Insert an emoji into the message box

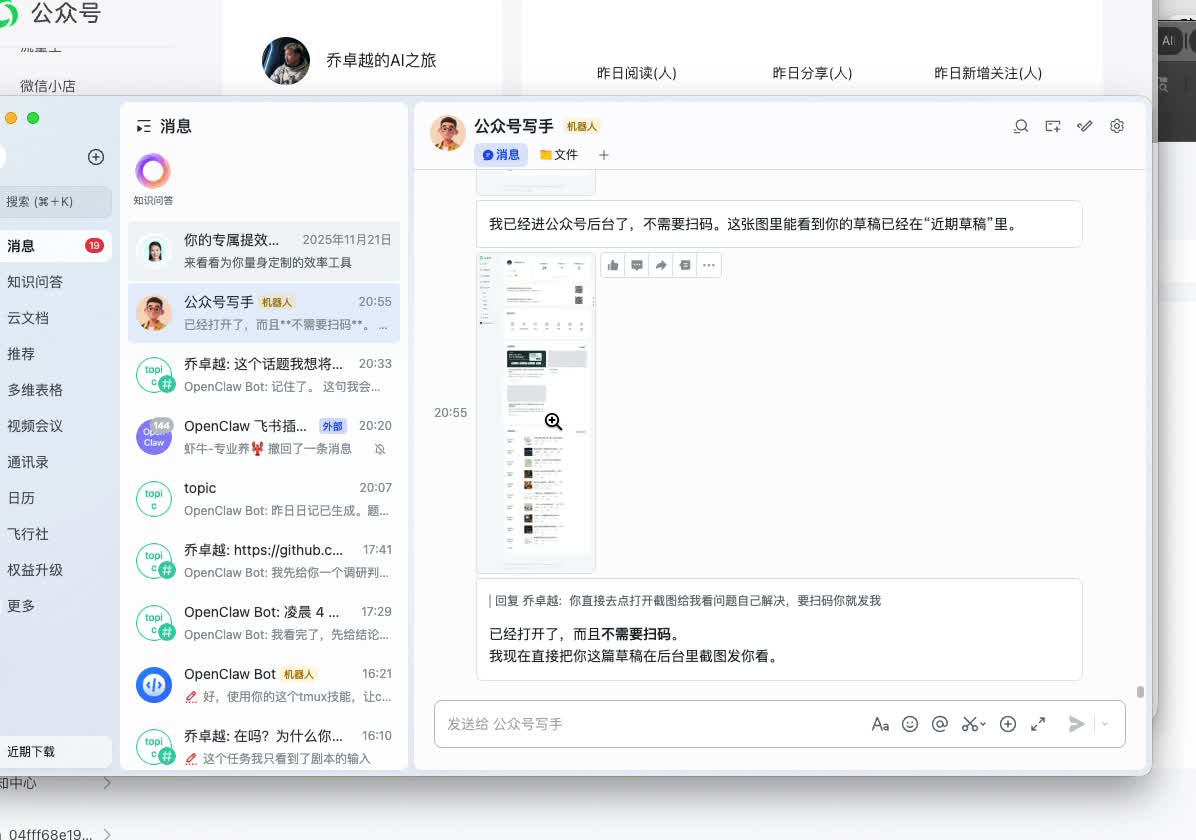pyautogui.click(x=910, y=723)
